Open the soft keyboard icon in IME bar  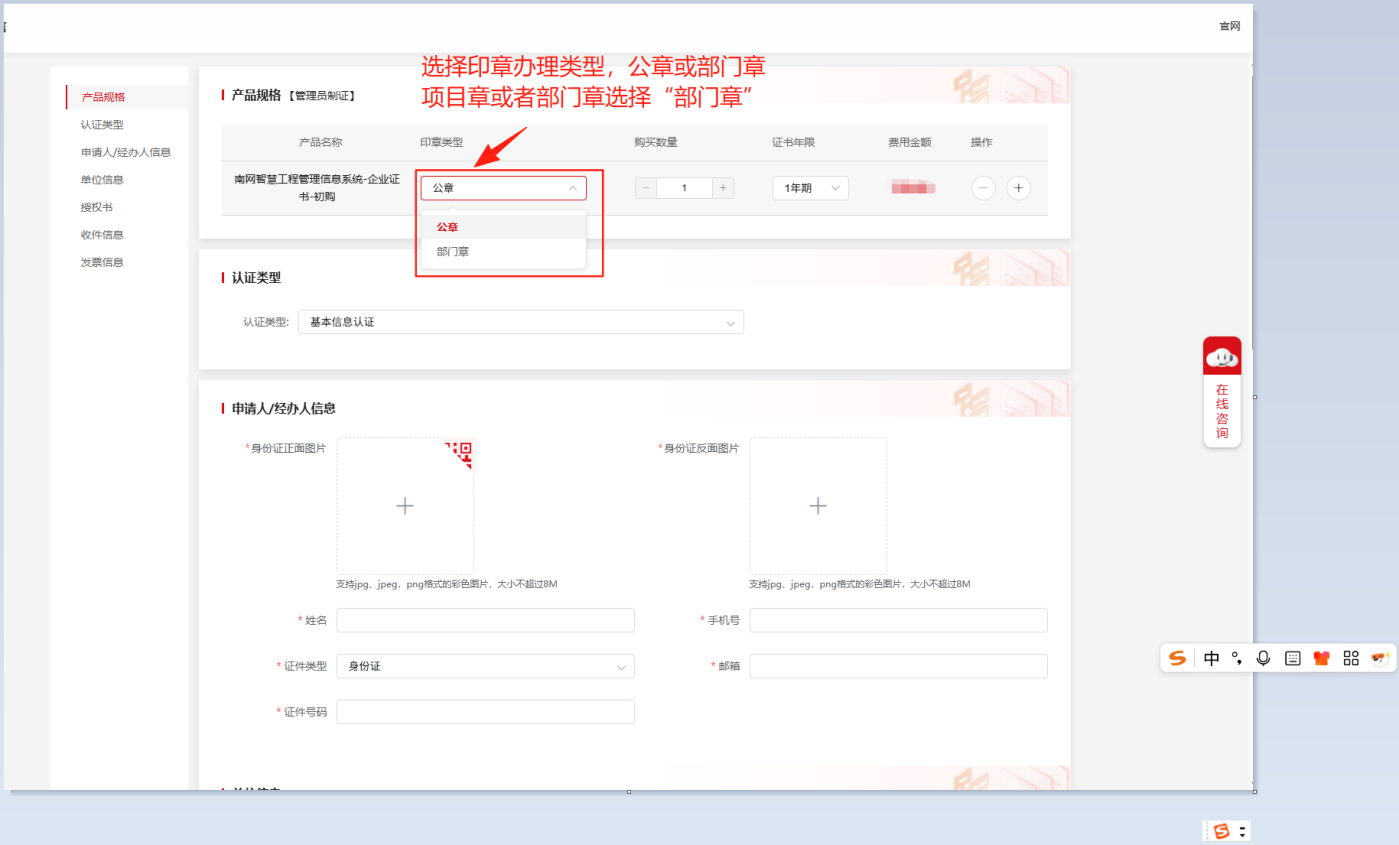coord(1292,658)
